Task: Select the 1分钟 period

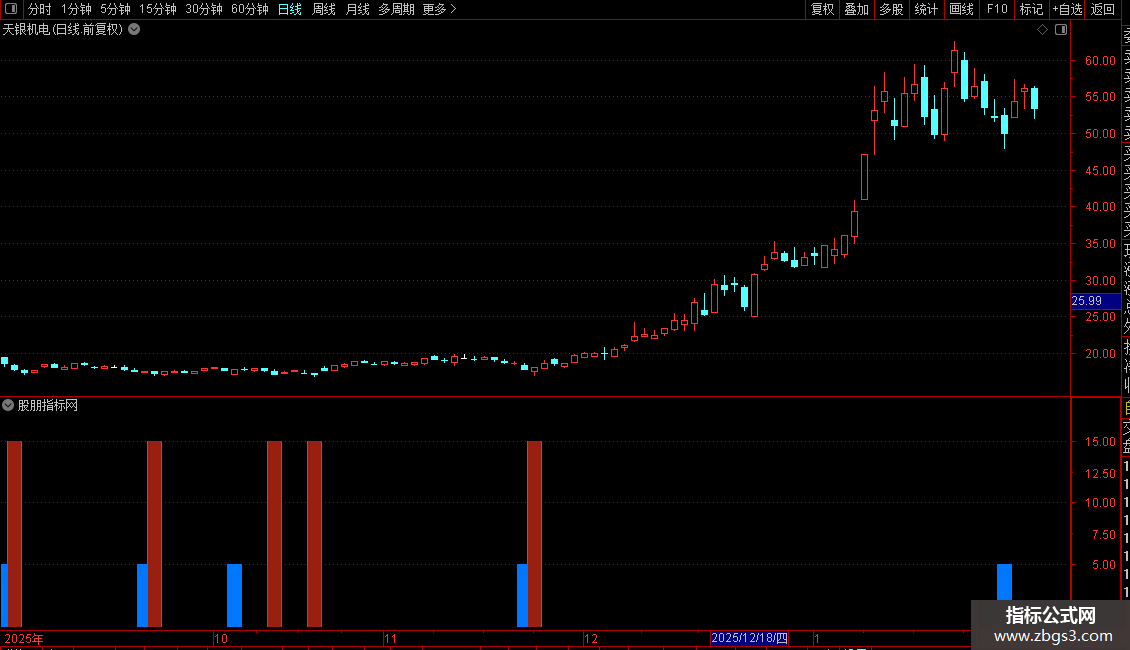Action: (x=76, y=9)
